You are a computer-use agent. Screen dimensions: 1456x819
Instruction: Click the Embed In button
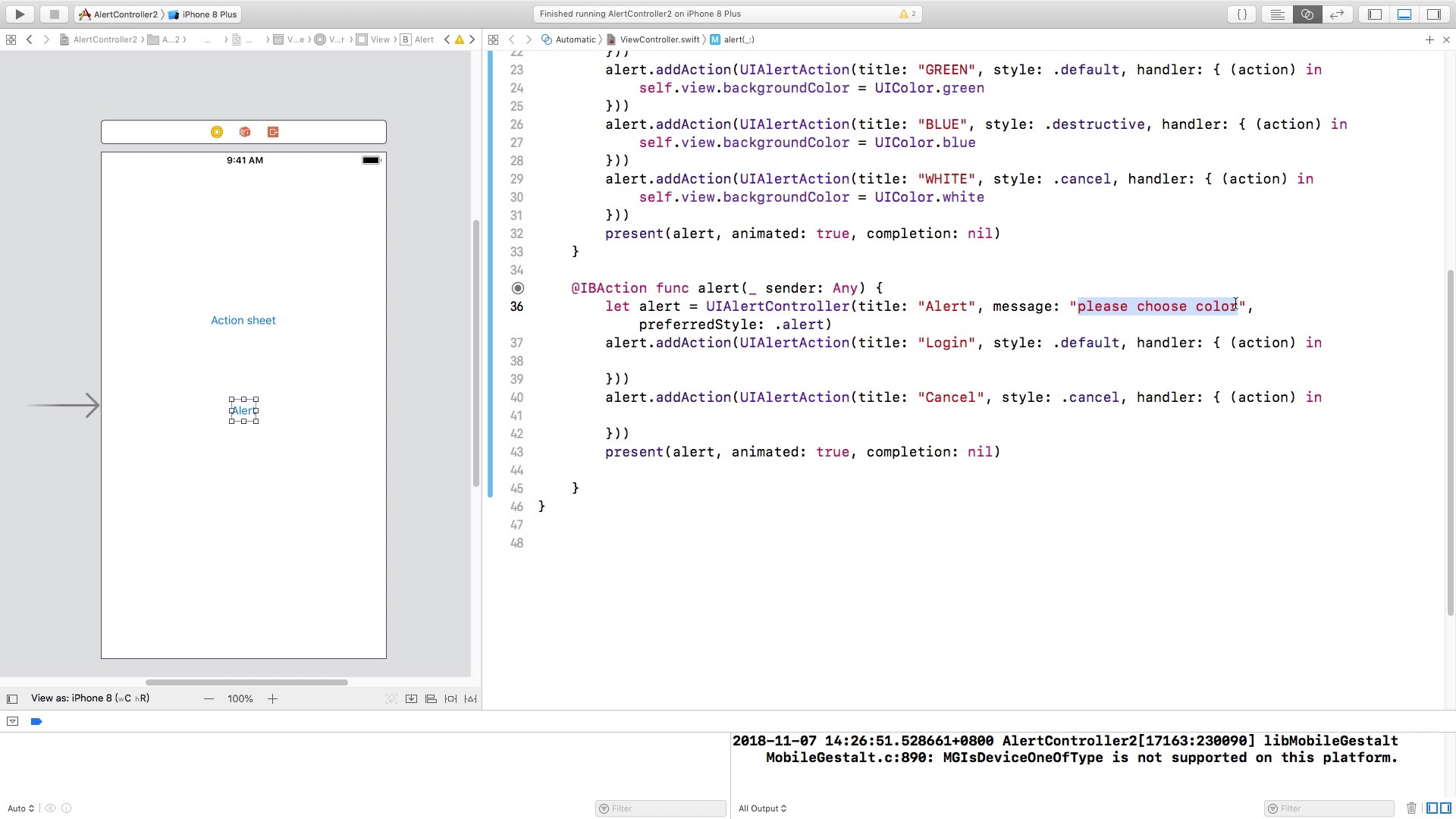pos(411,698)
